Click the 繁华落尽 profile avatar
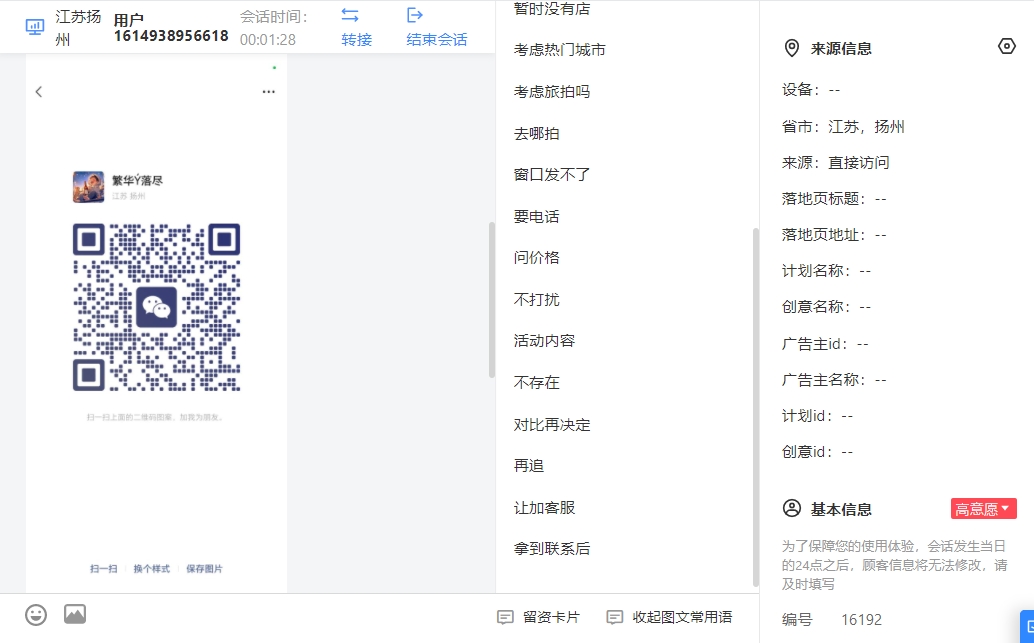This screenshot has height=643, width=1034. (x=88, y=187)
